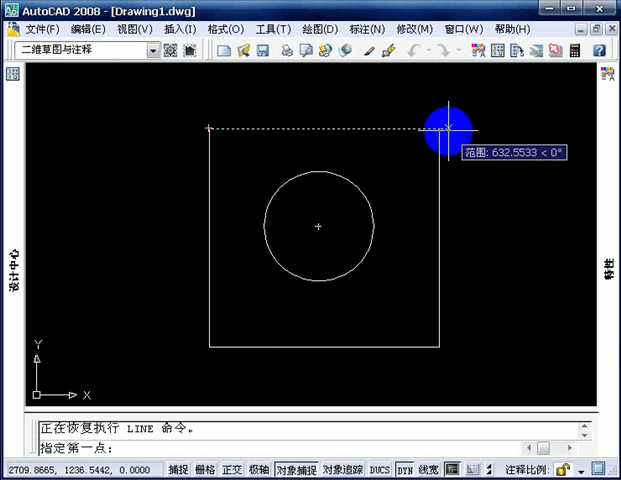Click the Block Editor pencil icon
621x480 pixels.
click(389, 50)
